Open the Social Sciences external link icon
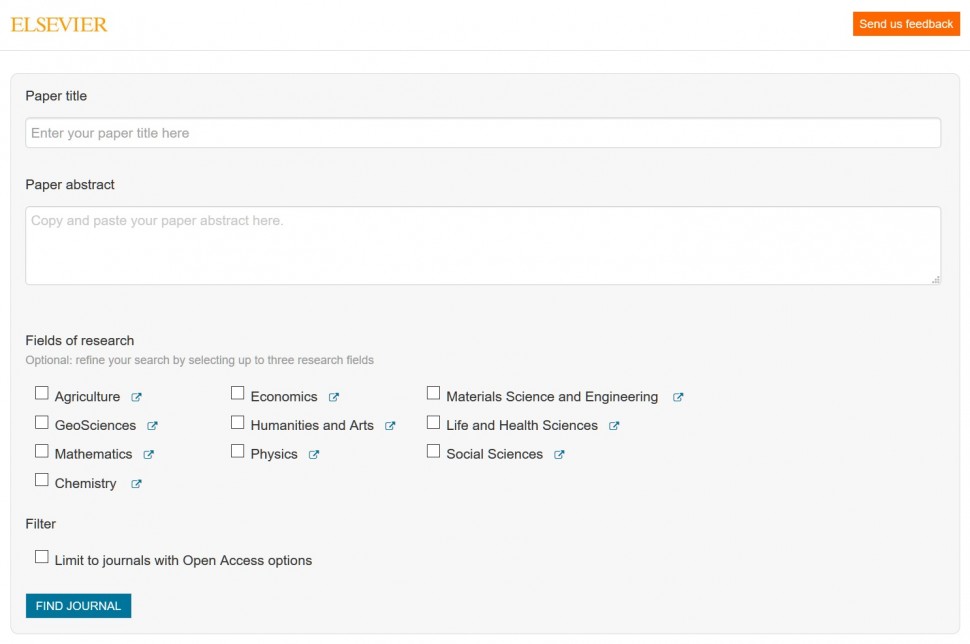 tap(558, 454)
